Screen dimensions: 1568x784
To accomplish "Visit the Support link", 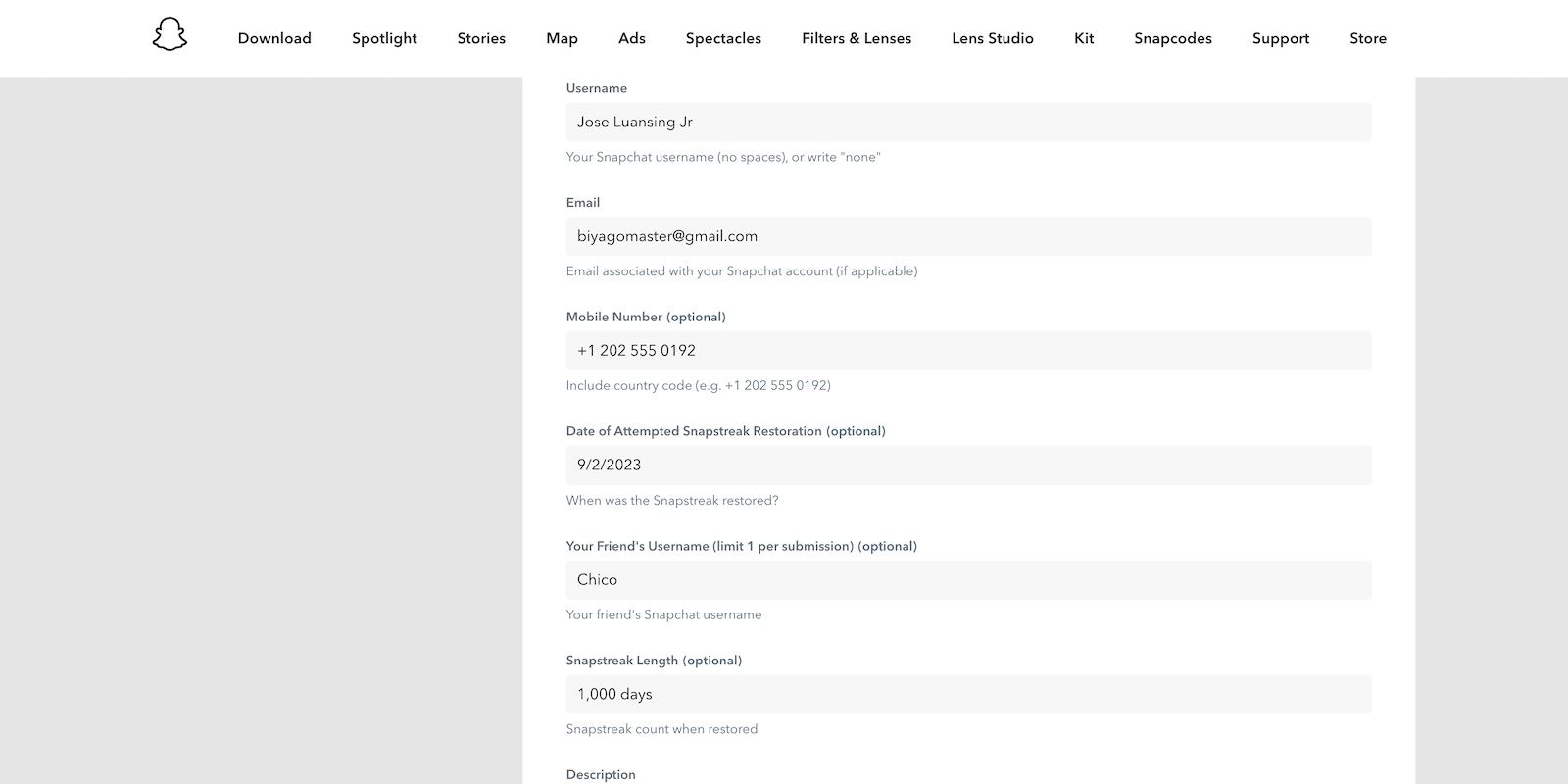I will [x=1281, y=38].
